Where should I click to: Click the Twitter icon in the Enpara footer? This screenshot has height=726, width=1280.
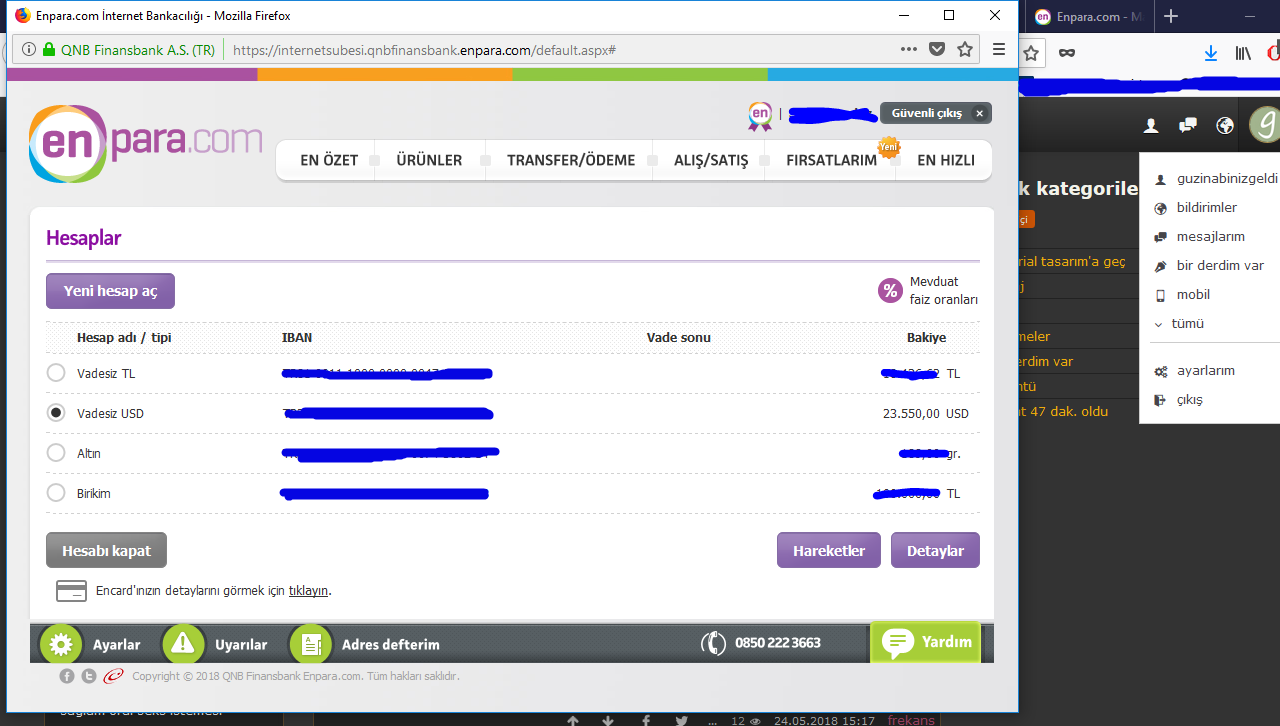click(x=89, y=676)
